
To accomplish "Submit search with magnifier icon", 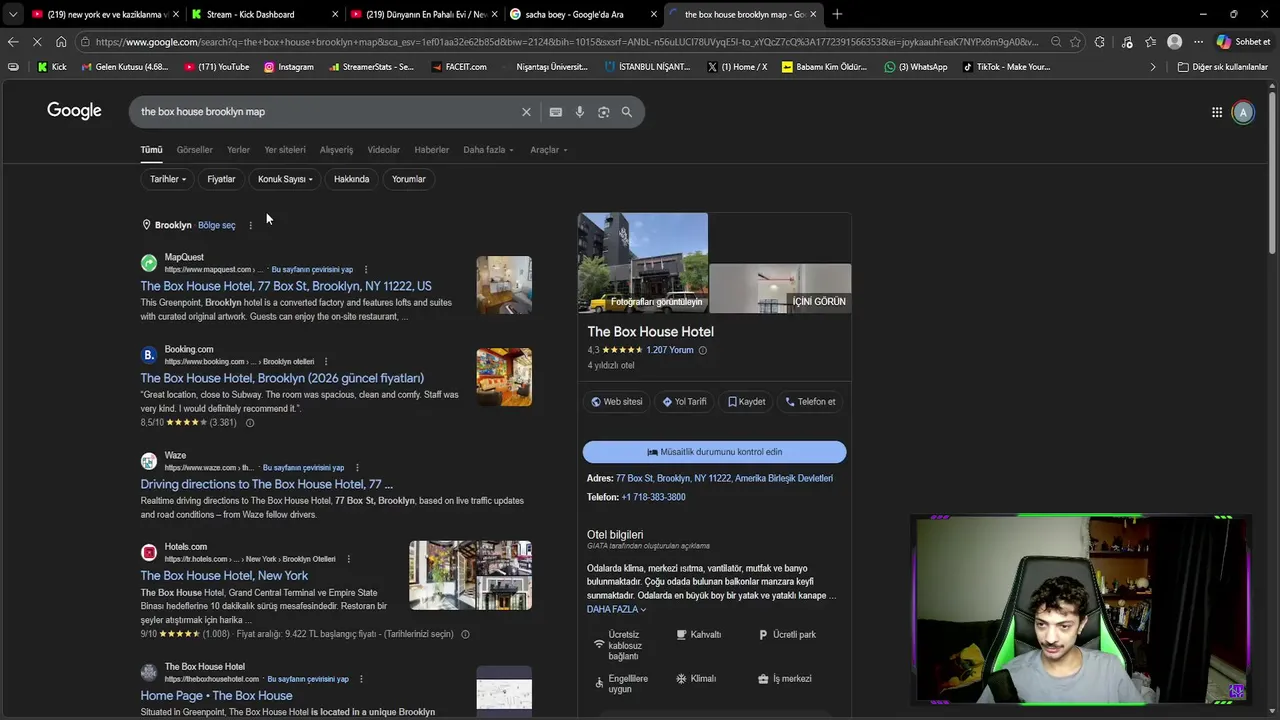I will pos(627,112).
